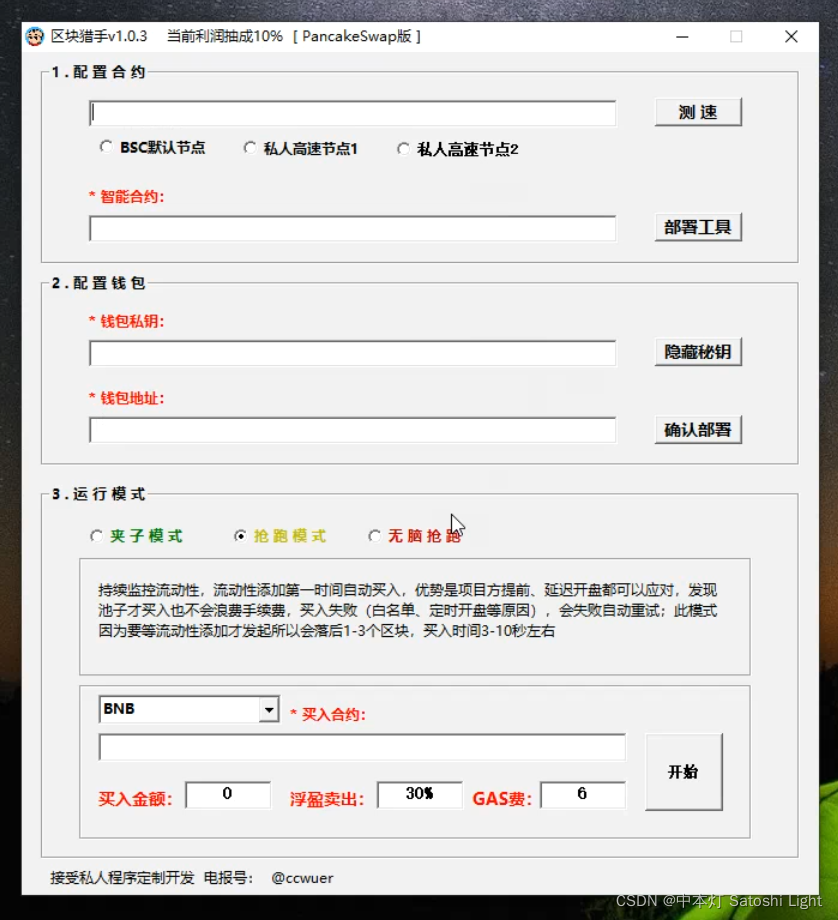This screenshot has height=920, width=838.
Task: Click the 测速 speed test button
Action: click(698, 112)
